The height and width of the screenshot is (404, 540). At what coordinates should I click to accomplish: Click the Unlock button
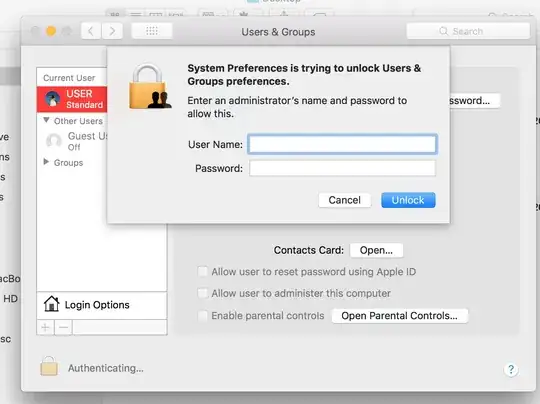tap(408, 200)
